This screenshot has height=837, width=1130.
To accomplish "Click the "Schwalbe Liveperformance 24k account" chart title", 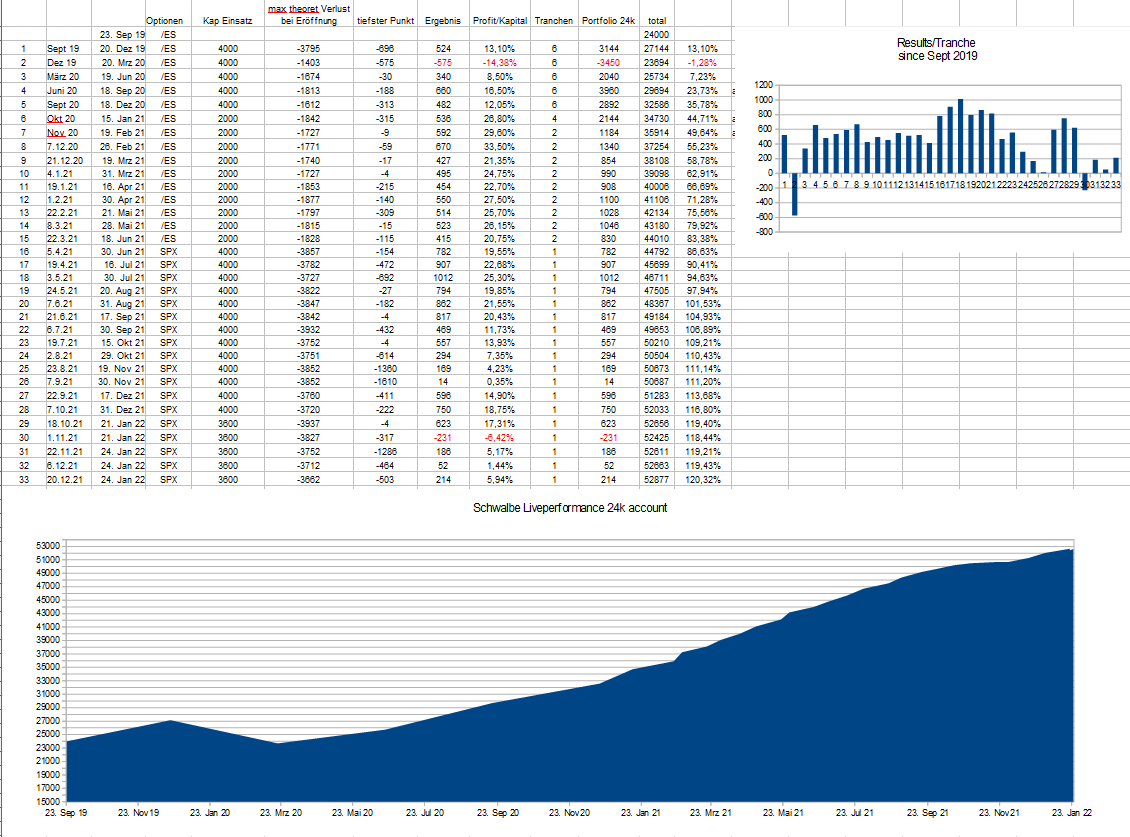I will tap(570, 508).
